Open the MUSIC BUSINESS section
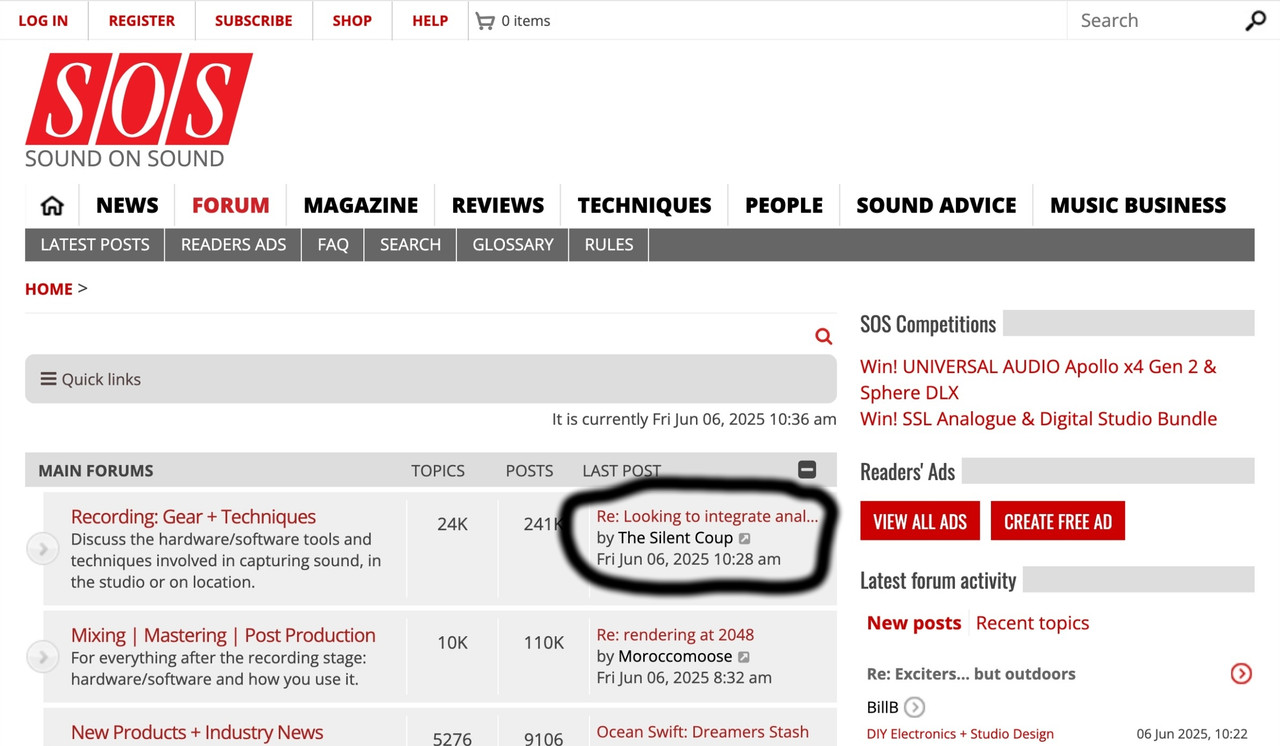Image resolution: width=1280 pixels, height=746 pixels. tap(1138, 205)
